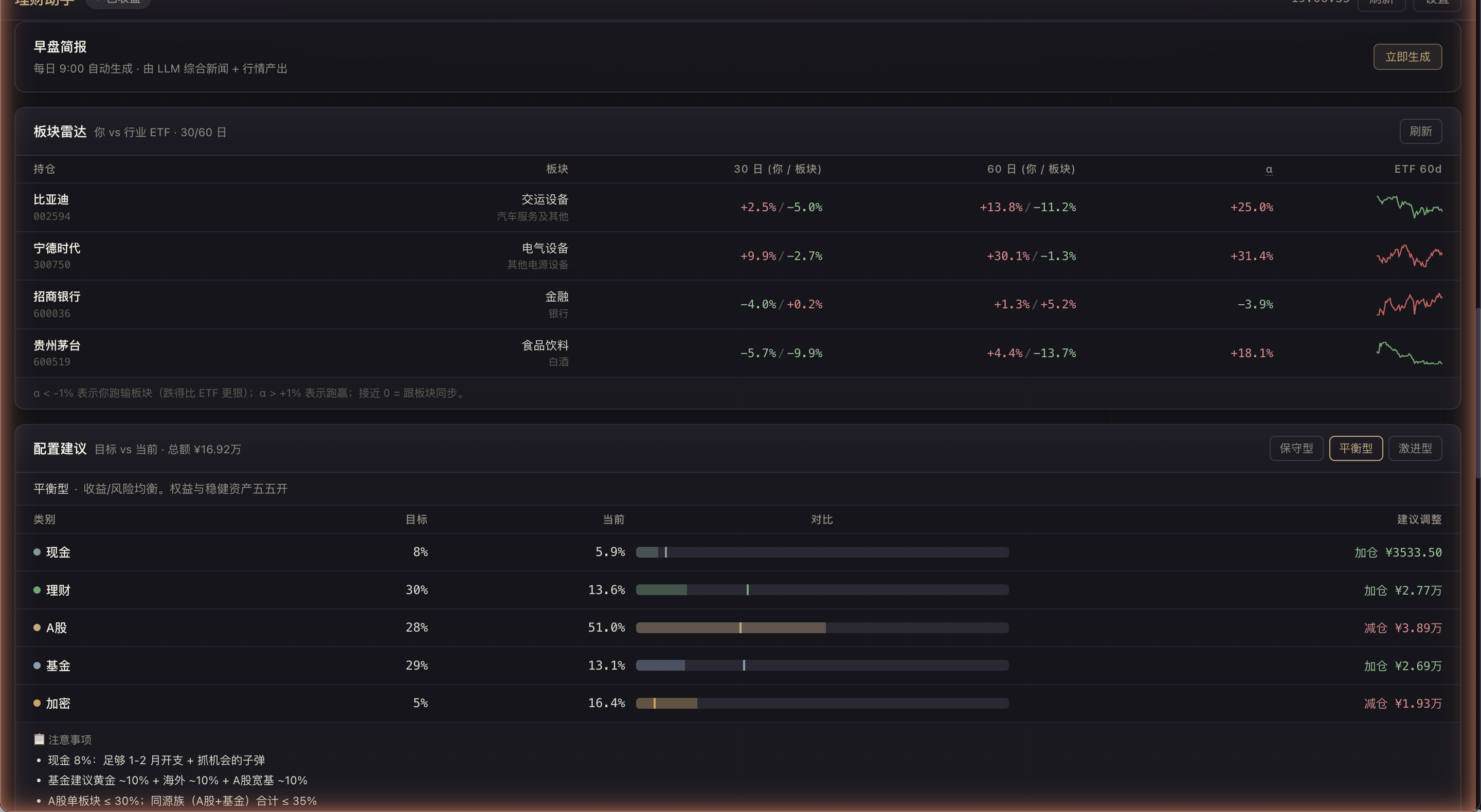This screenshot has height=812, width=1481.
Task: Click the 交运设备 sector label
Action: (545, 199)
